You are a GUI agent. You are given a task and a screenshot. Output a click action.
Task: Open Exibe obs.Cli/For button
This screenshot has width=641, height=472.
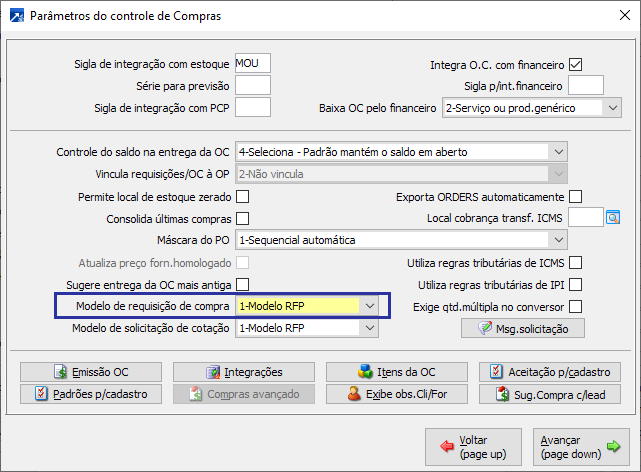397,394
